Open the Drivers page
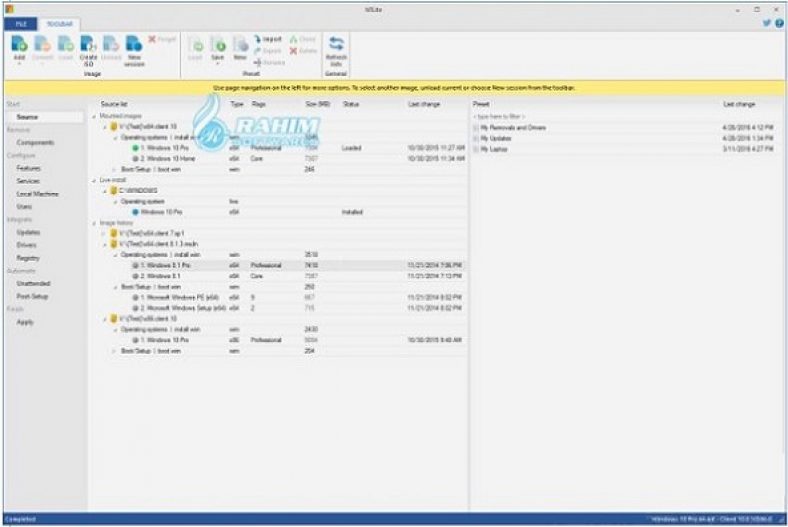This screenshot has width=788, height=527. 26,245
